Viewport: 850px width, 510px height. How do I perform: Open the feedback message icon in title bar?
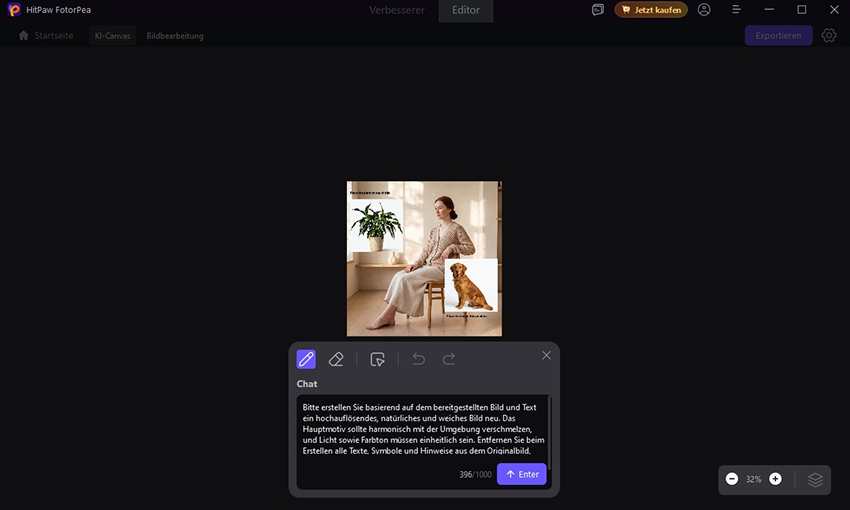coord(598,10)
